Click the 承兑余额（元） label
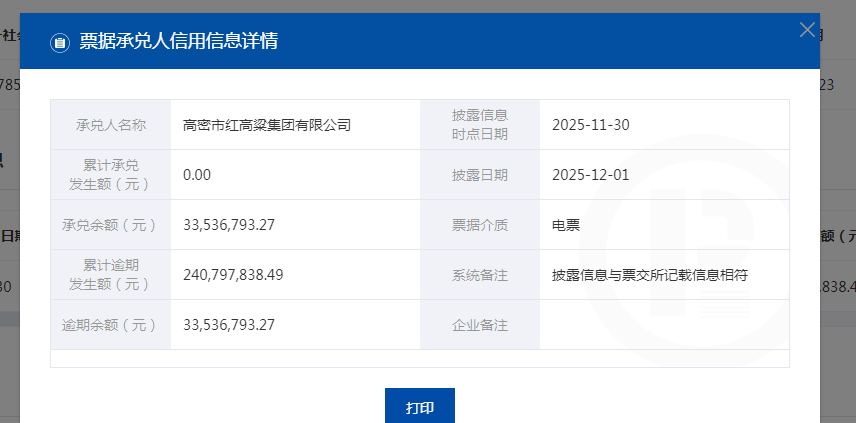856x423 pixels. (111, 225)
